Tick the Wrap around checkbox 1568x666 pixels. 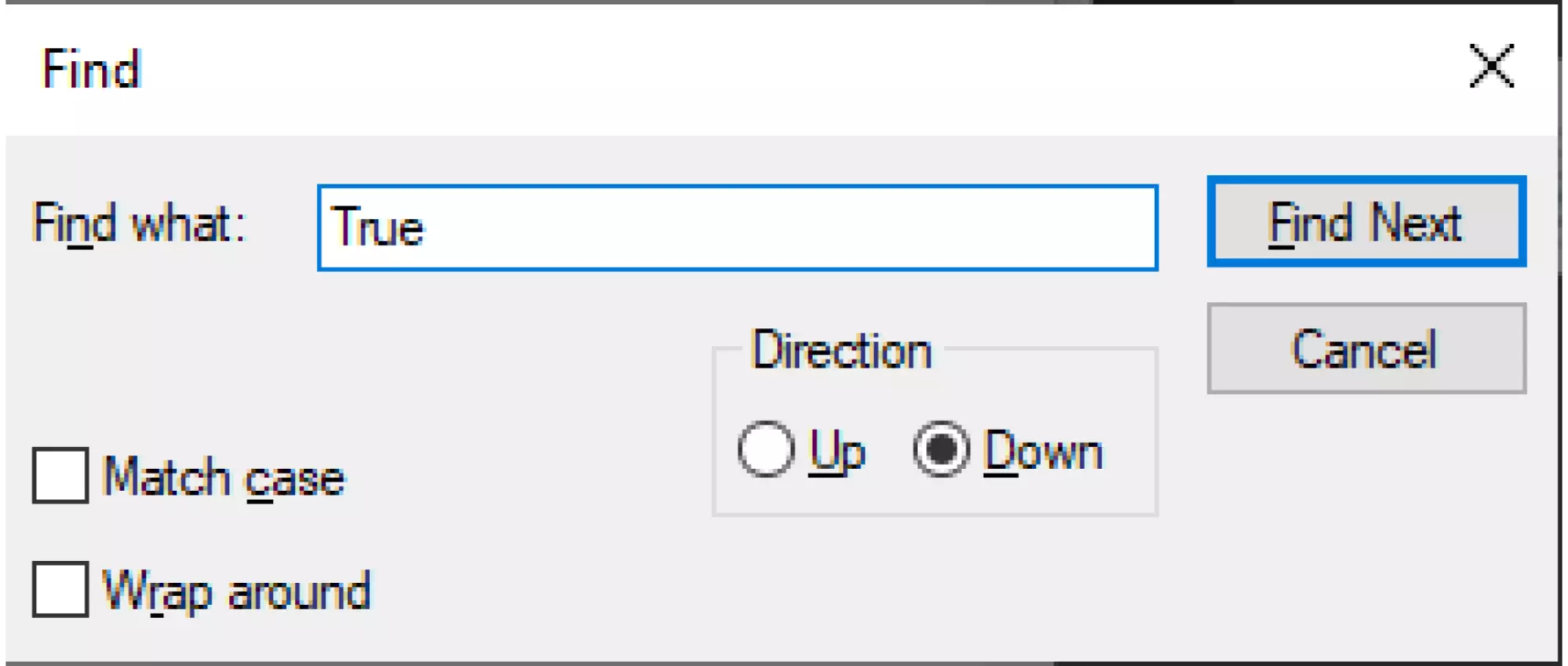point(60,589)
